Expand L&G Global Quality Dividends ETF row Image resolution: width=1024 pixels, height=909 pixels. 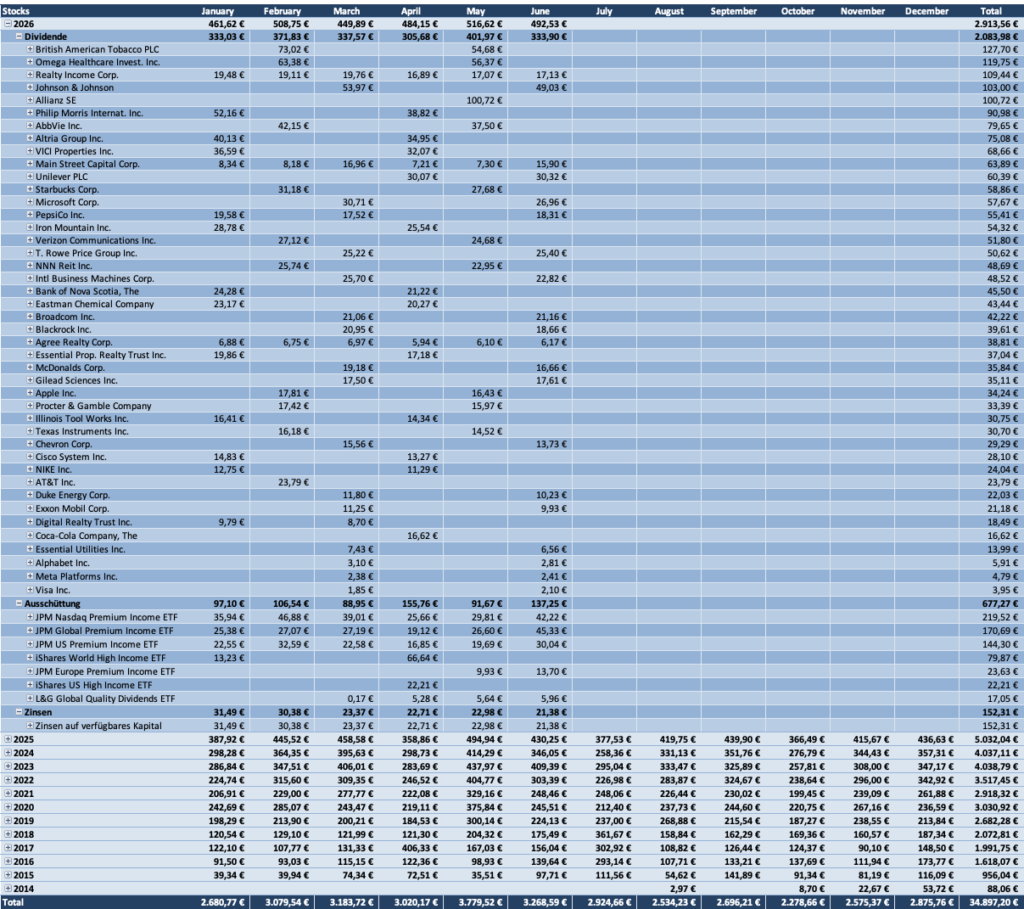click(30, 698)
